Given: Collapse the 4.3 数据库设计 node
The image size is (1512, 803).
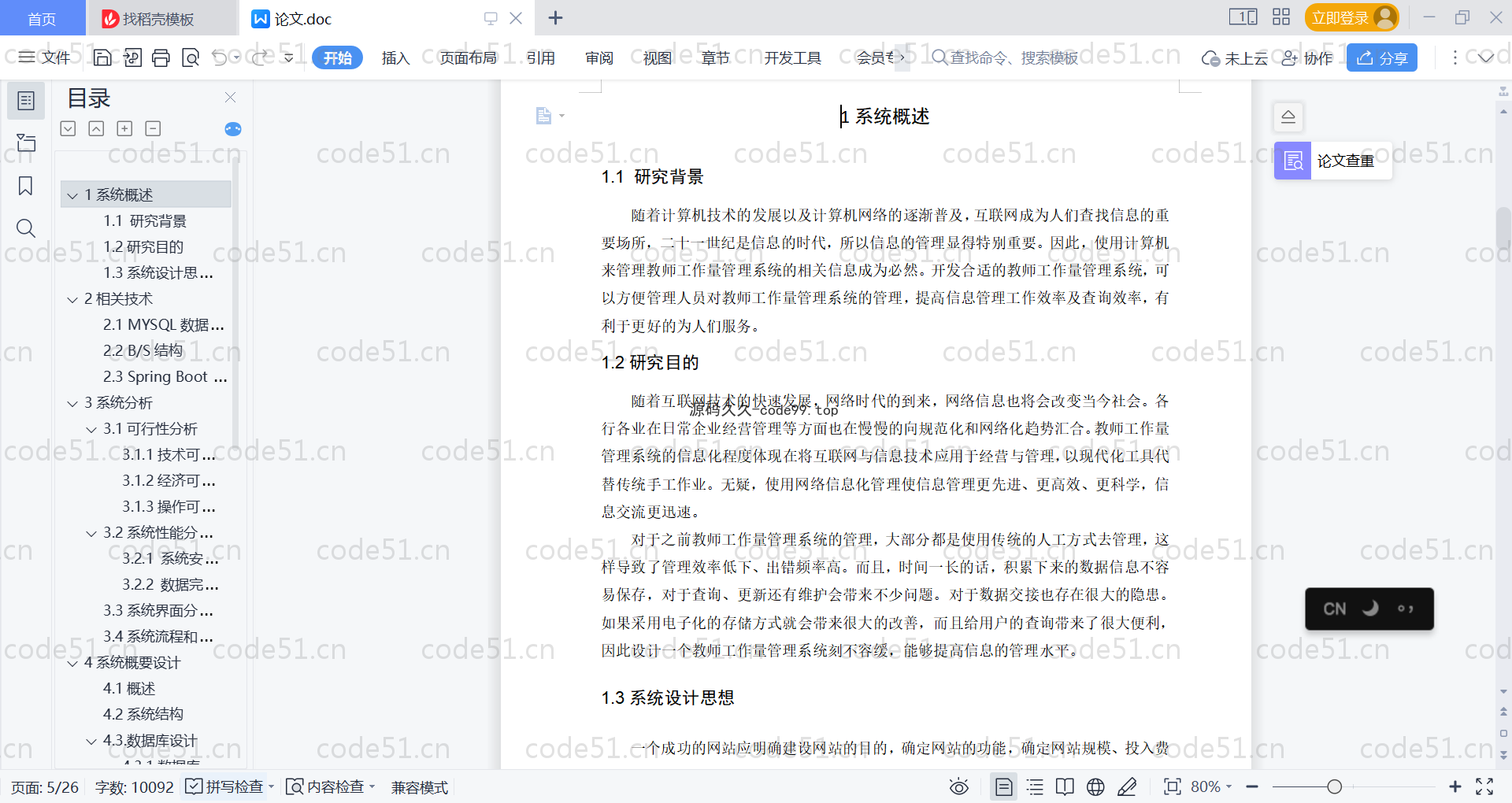Looking at the screenshot, I should (91, 741).
